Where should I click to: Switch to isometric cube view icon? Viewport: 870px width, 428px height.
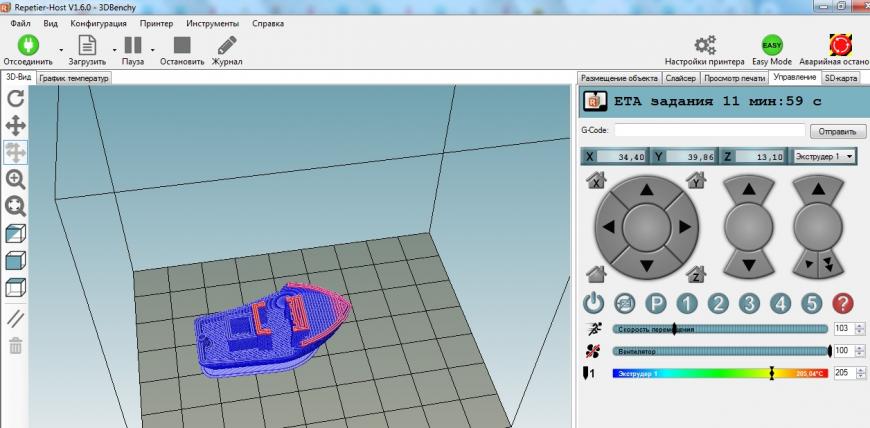click(16, 234)
